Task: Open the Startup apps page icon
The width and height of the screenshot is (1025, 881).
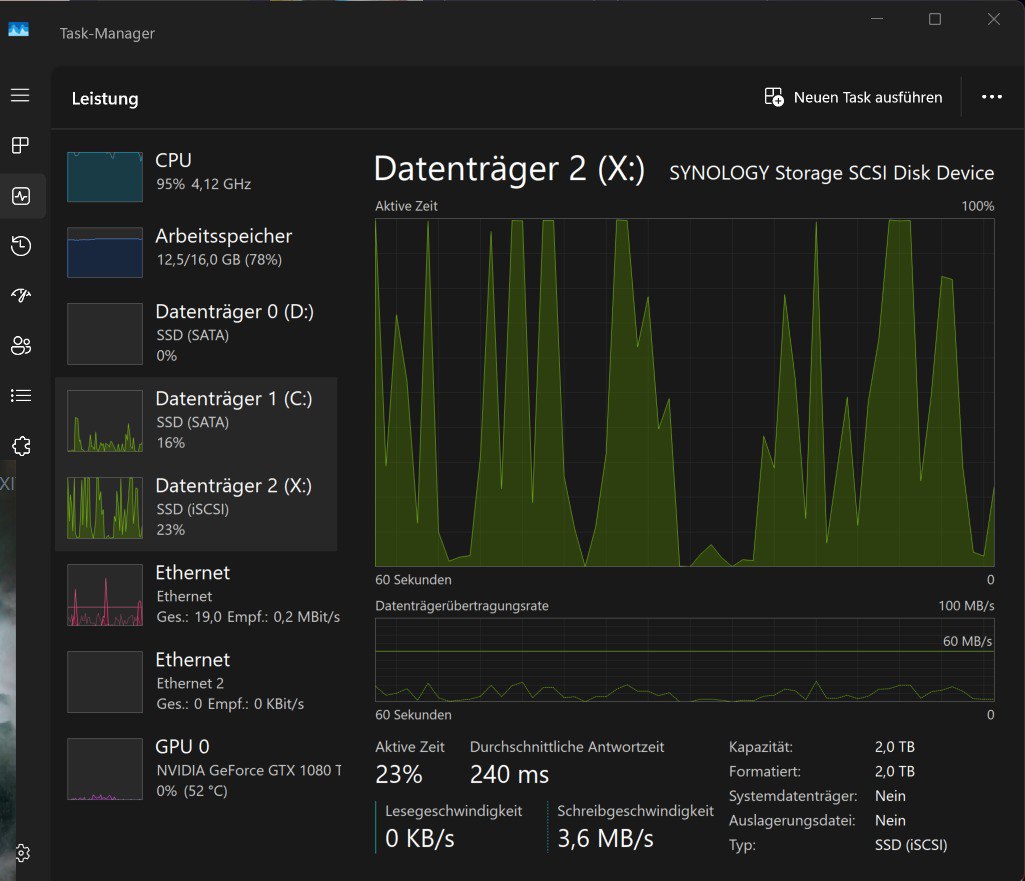Action: 21,295
